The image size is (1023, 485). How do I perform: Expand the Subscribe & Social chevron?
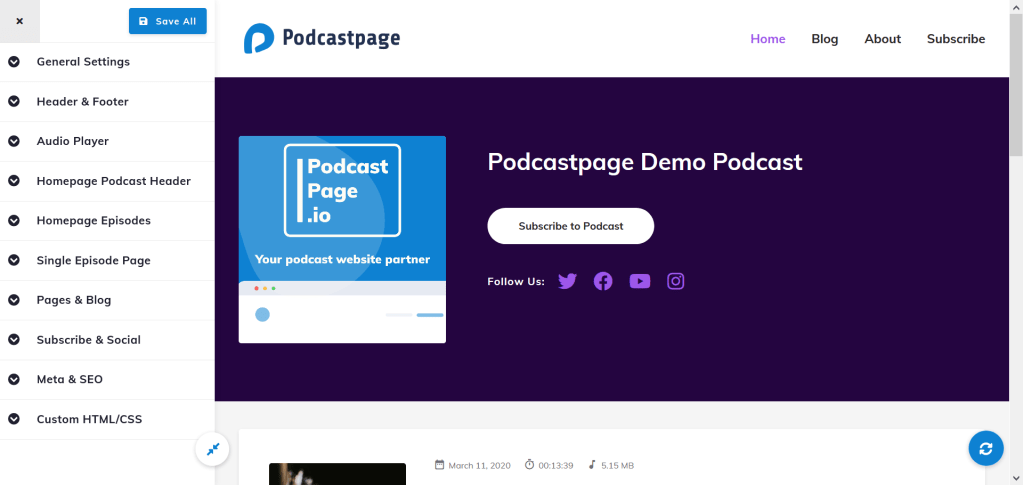tap(14, 340)
